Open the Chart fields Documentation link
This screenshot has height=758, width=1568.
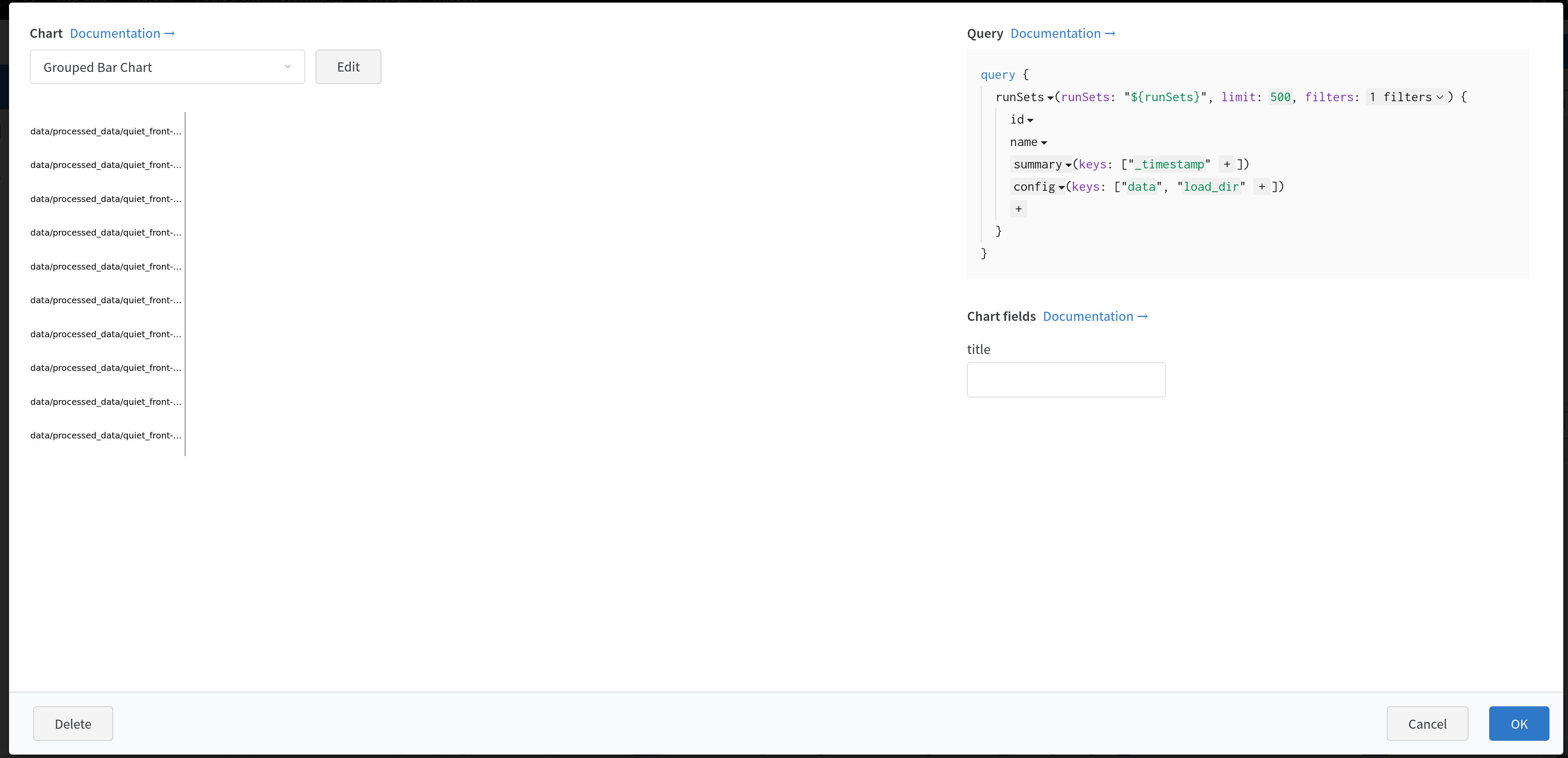[x=1094, y=317]
